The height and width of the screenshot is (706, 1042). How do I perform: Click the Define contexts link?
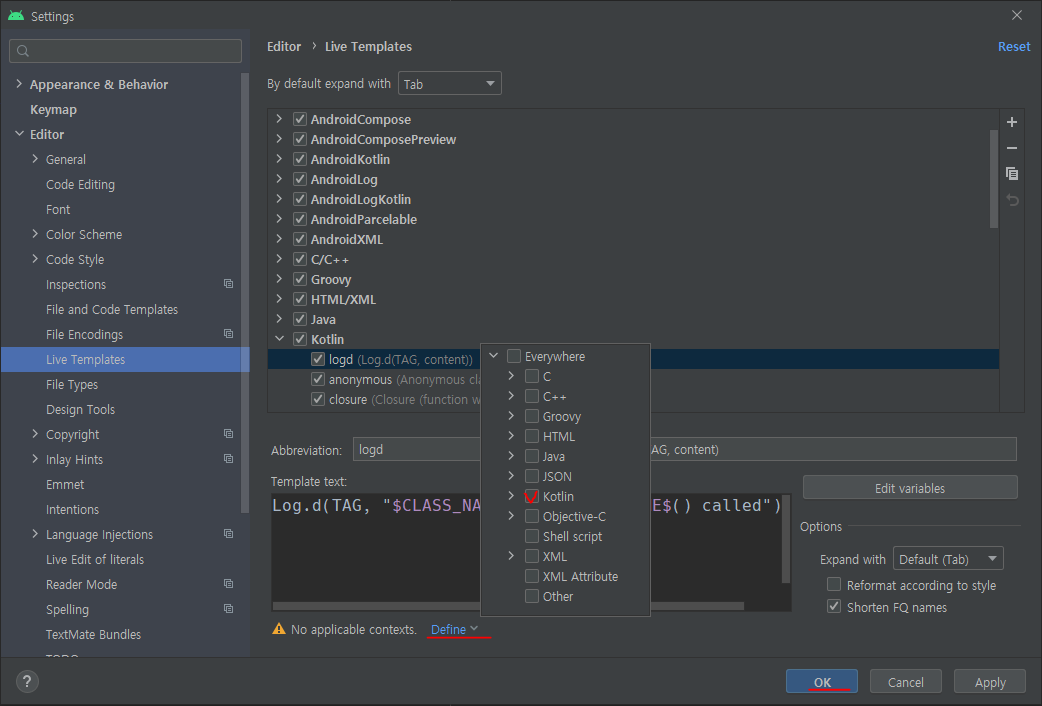[455, 629]
